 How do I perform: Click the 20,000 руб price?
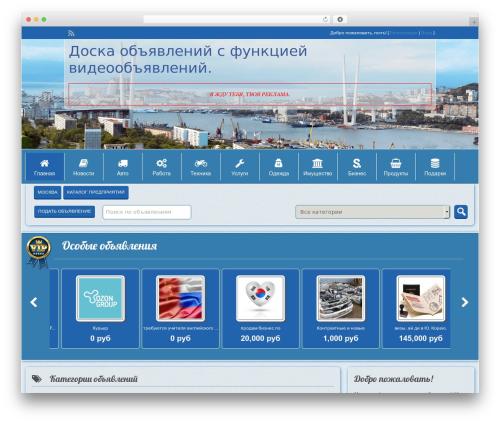tap(260, 338)
